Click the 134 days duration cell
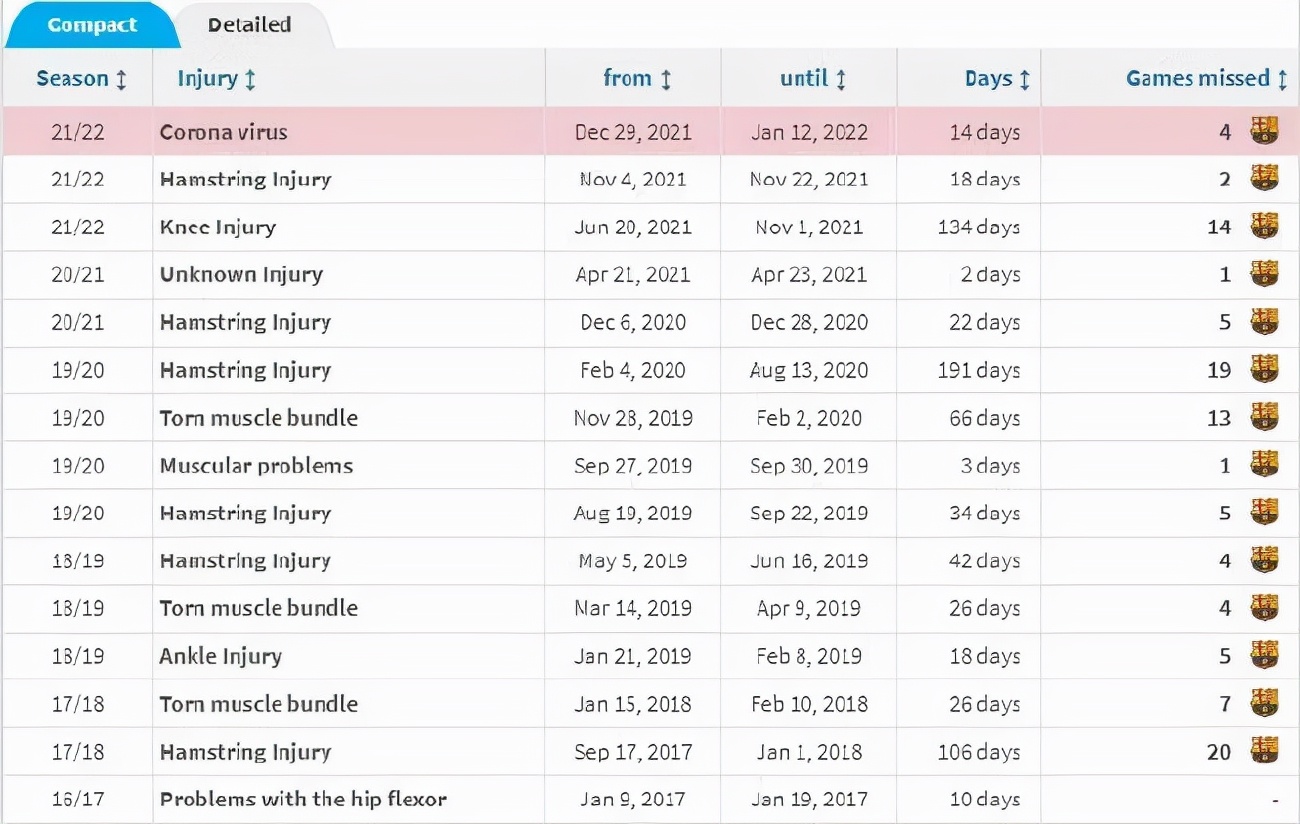 pyautogui.click(x=978, y=227)
